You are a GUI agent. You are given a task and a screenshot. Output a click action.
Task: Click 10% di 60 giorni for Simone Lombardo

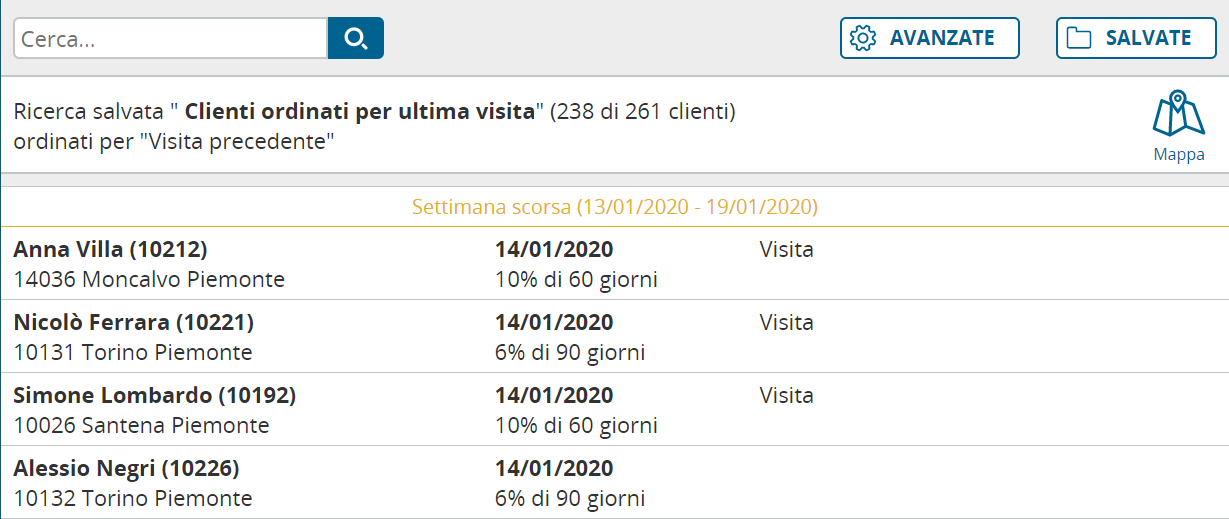point(576,426)
